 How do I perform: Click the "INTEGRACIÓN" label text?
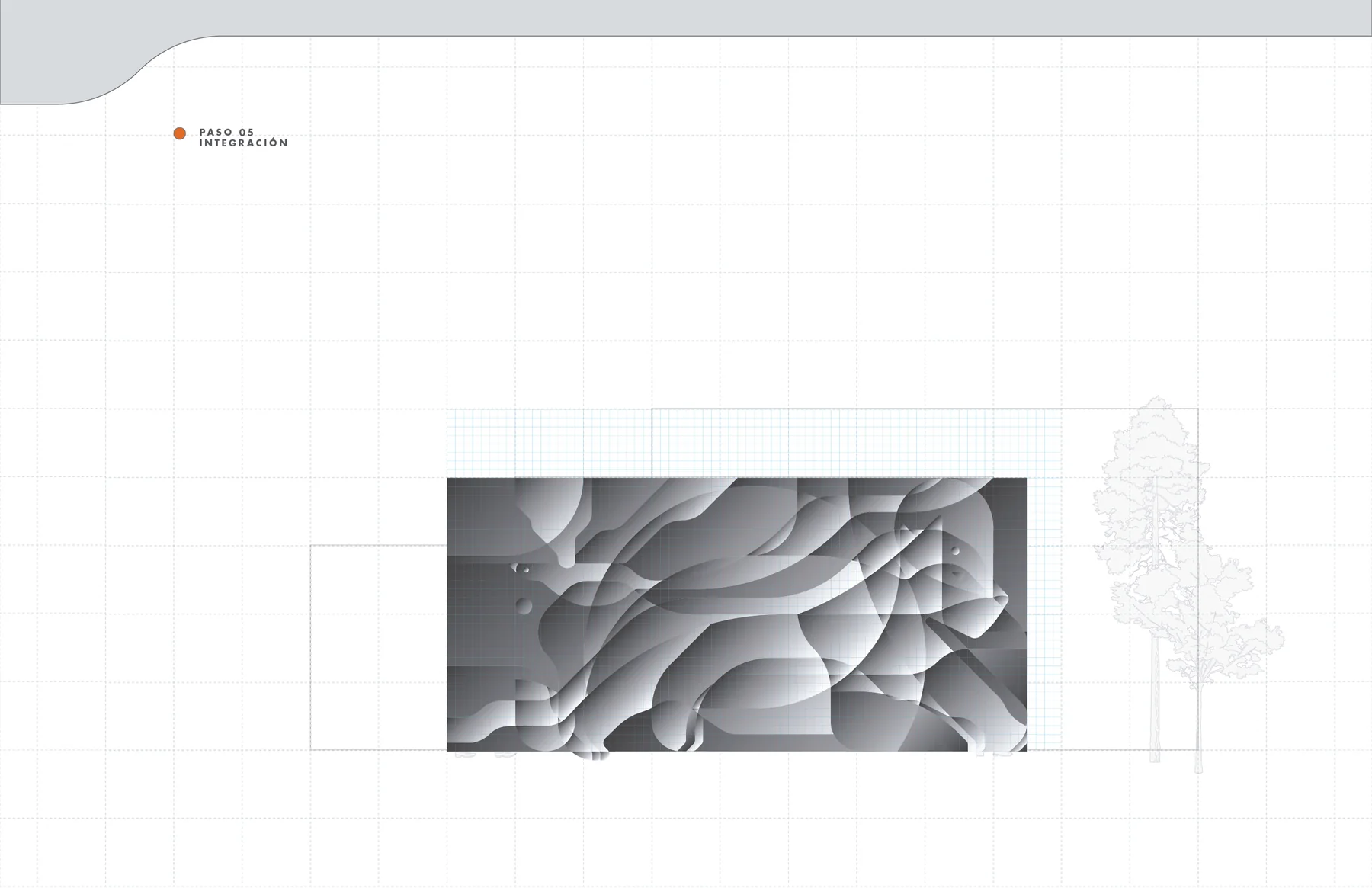pyautogui.click(x=244, y=143)
